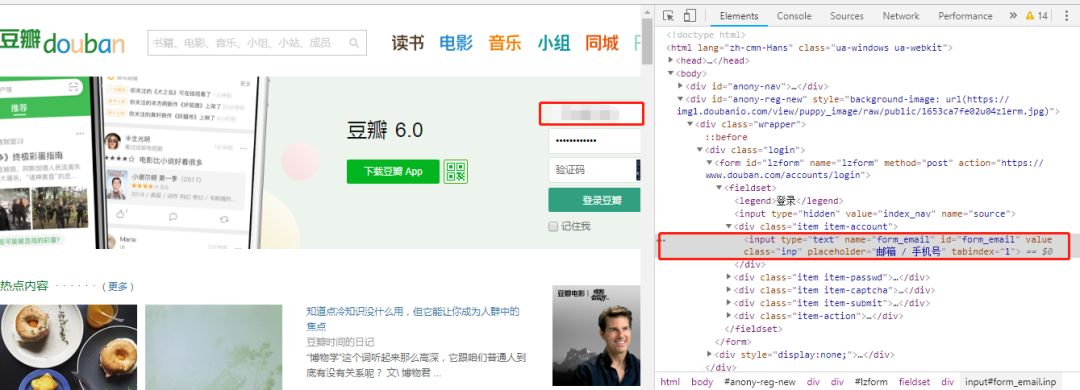Select #anony-reg-new in the breadcrumb
This screenshot has width=1080, height=390.
click(x=759, y=382)
